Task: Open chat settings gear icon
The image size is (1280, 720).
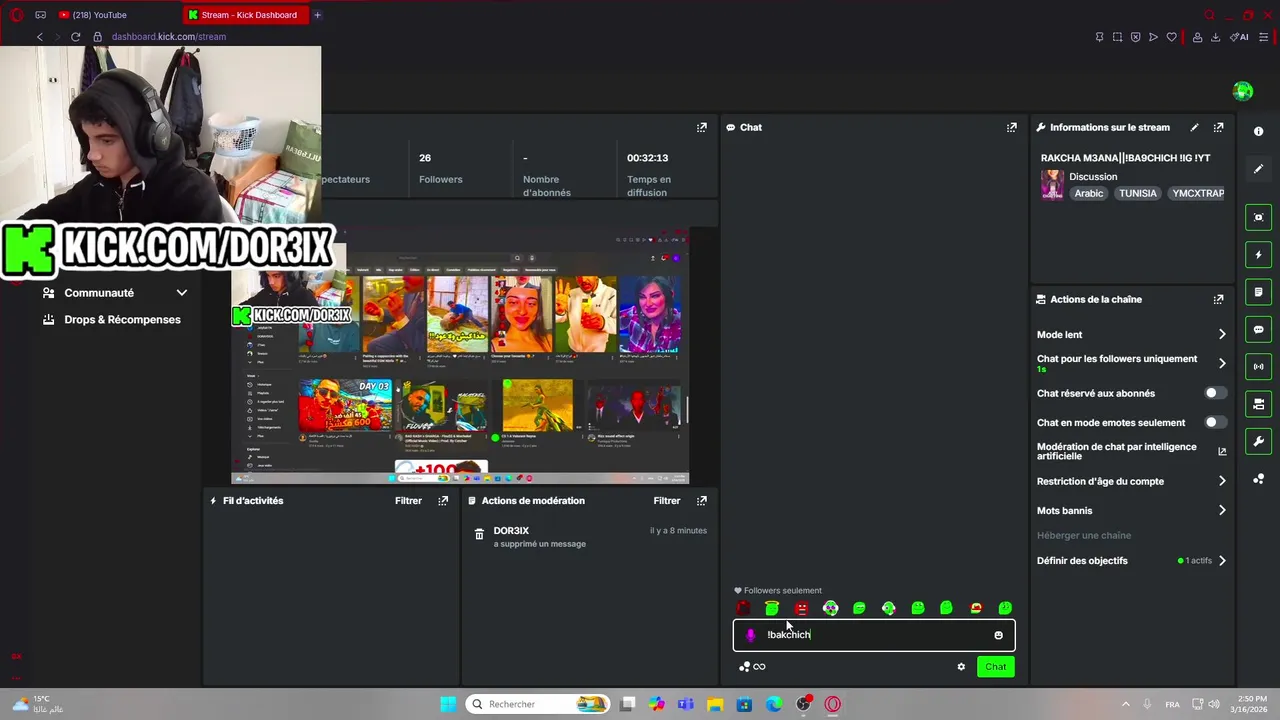Action: point(961,667)
